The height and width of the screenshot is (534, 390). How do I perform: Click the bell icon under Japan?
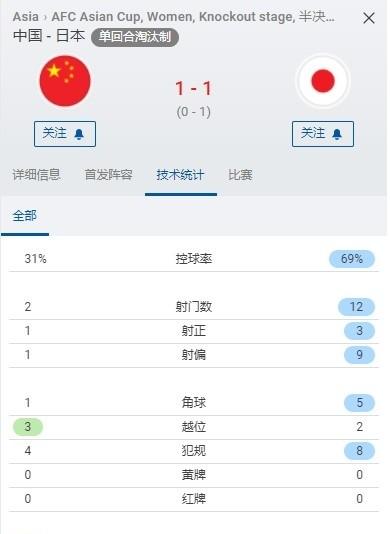coord(337,134)
